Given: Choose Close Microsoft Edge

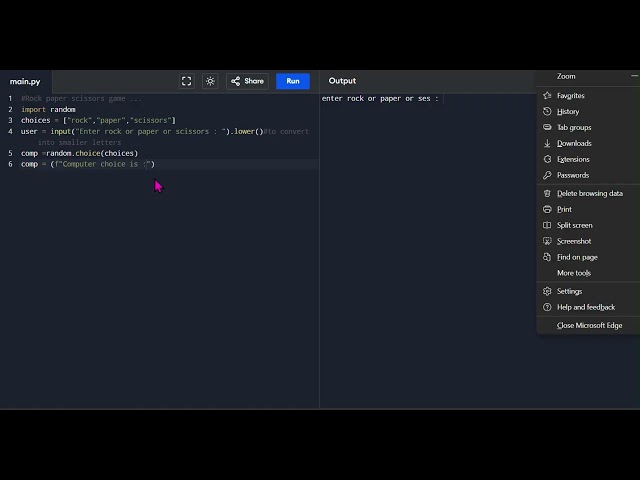Looking at the screenshot, I should [588, 325].
